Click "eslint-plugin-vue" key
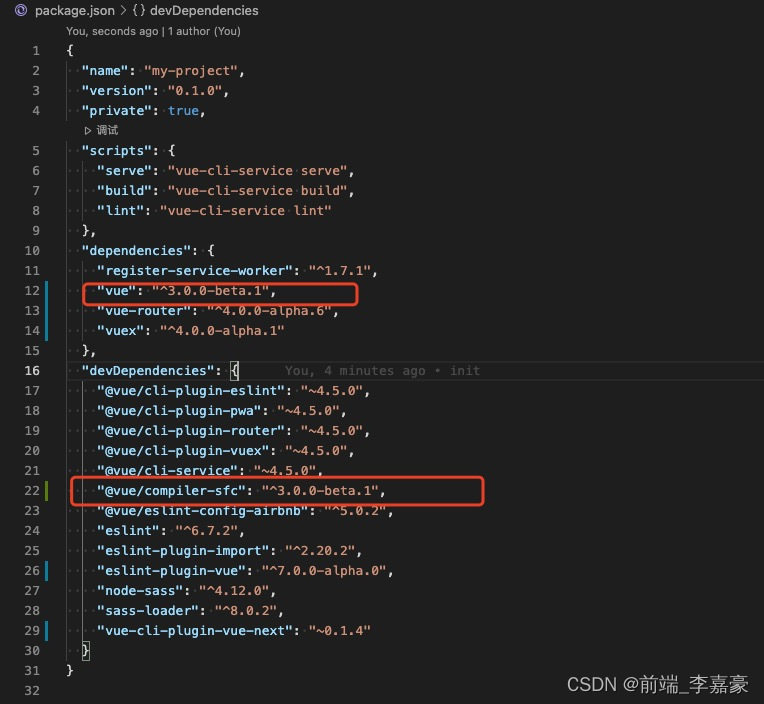The height and width of the screenshot is (704, 764). tap(172, 571)
